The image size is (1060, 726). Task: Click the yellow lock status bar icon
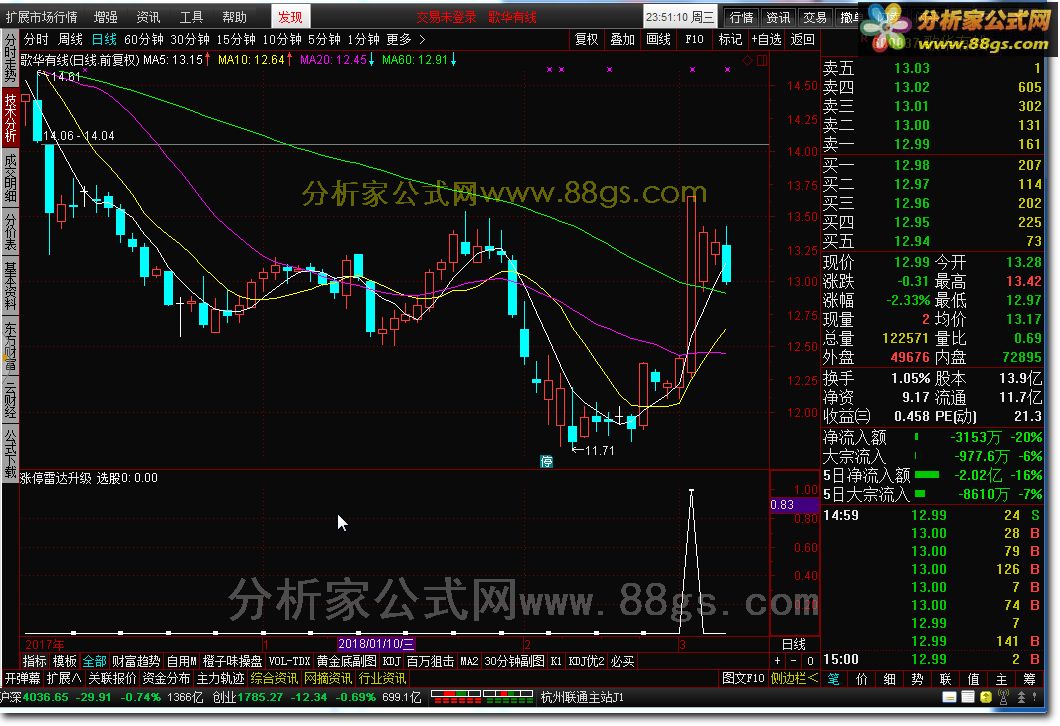[x=986, y=697]
